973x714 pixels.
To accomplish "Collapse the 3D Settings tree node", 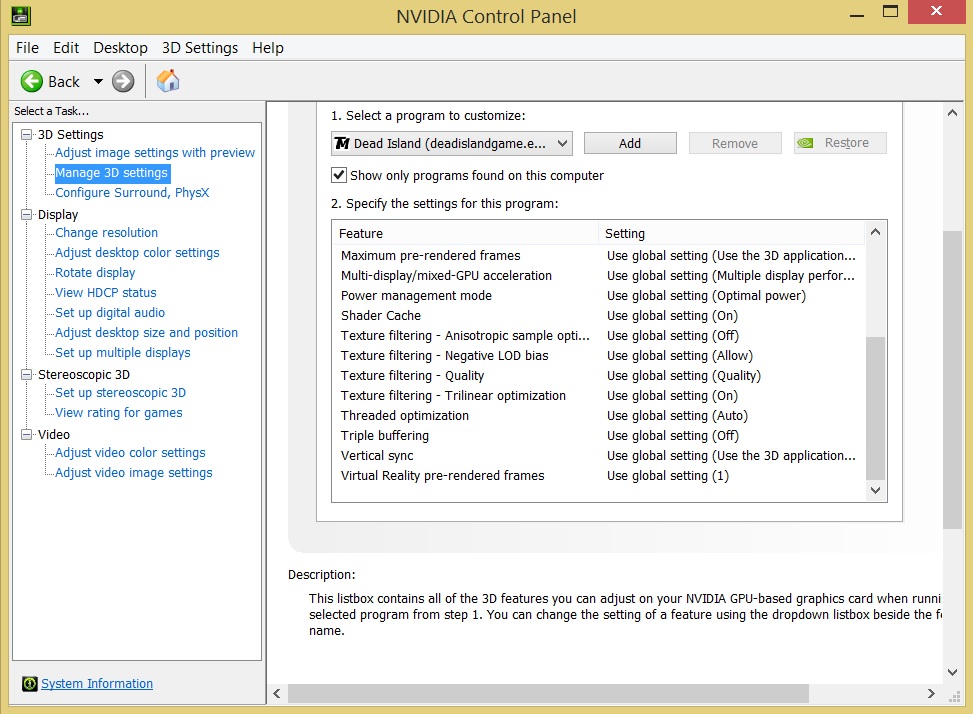I will click(27, 134).
